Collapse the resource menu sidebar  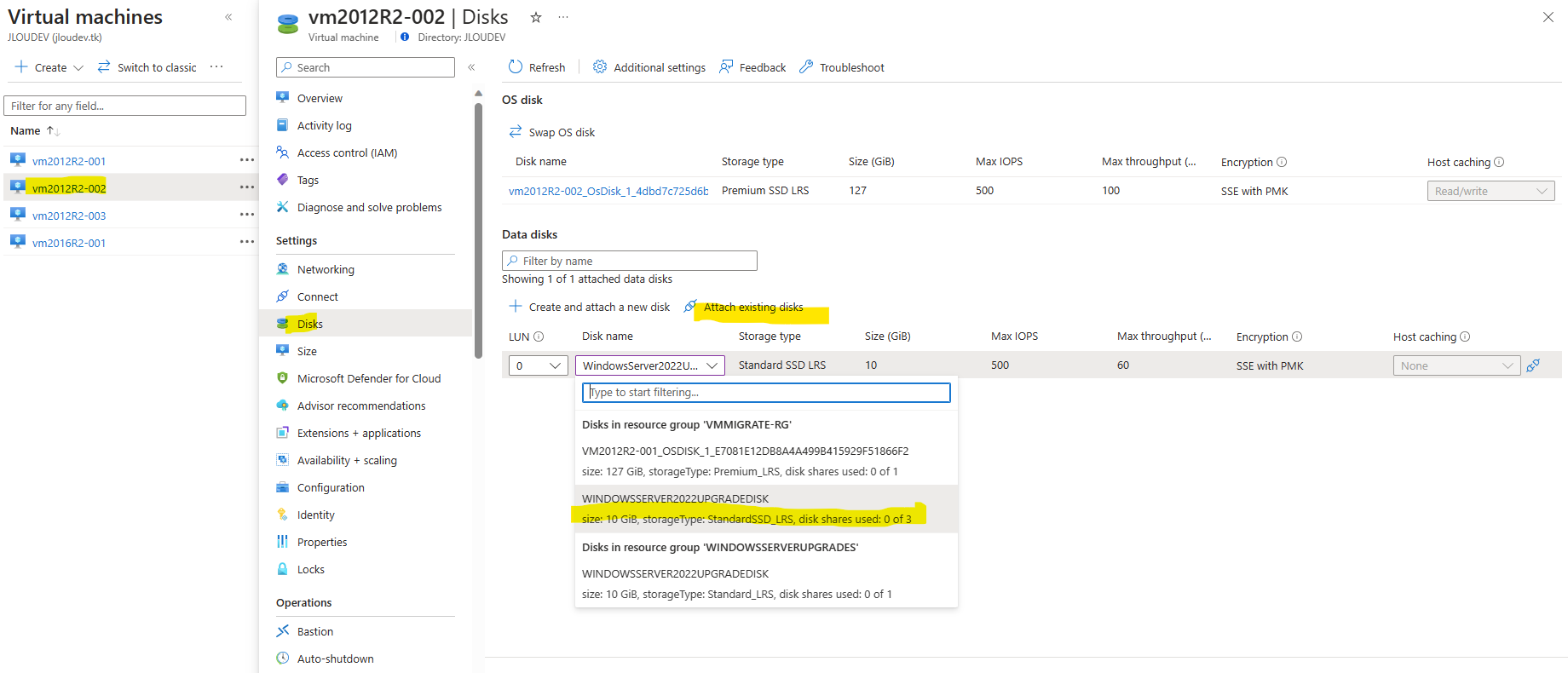pyautogui.click(x=471, y=67)
